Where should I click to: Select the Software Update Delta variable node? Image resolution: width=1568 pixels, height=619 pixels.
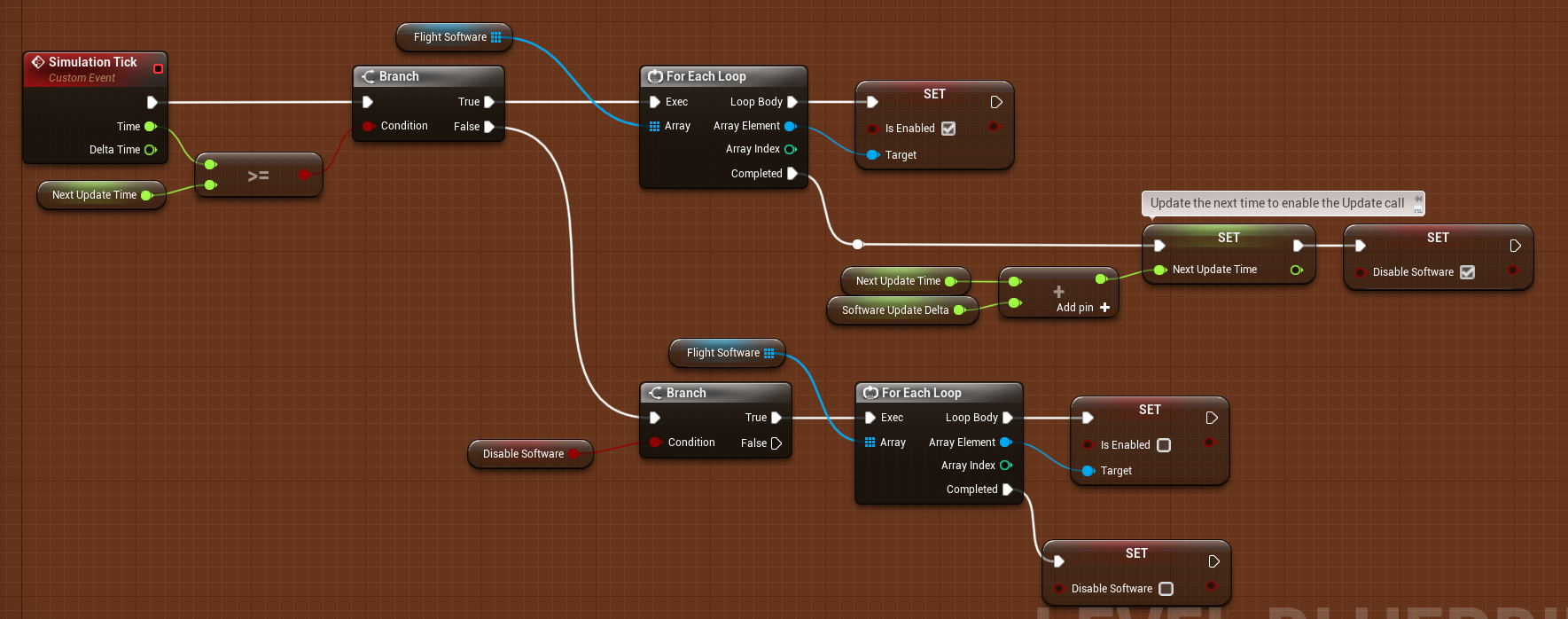coord(893,310)
